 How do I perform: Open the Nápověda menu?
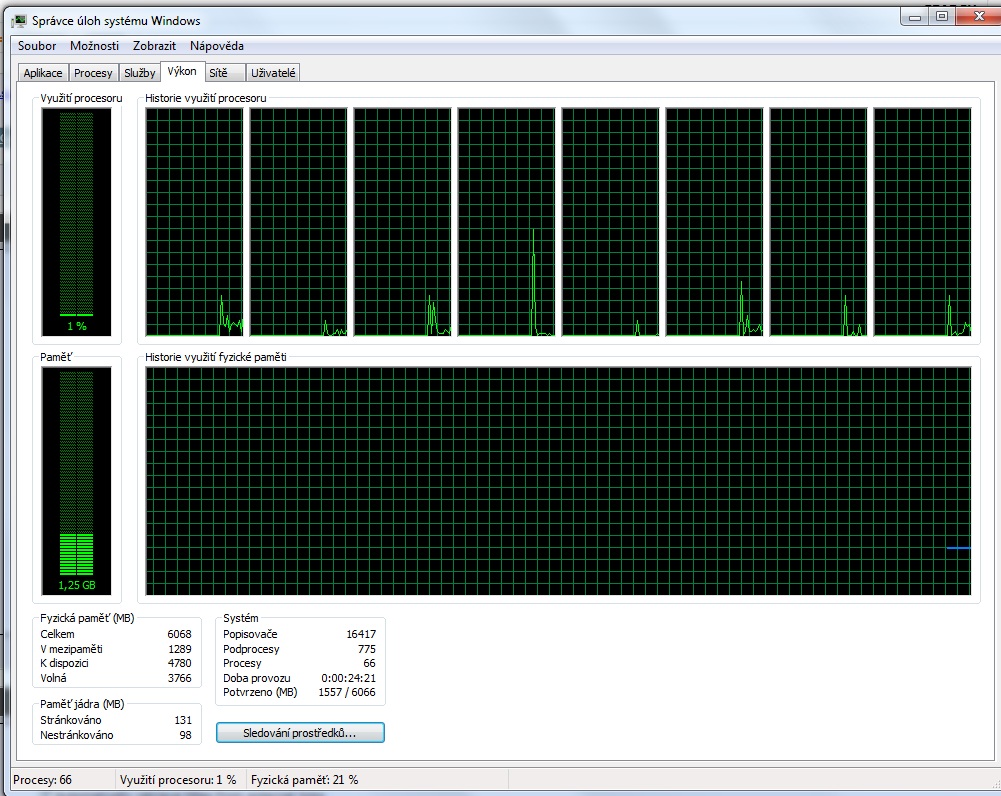pyautogui.click(x=217, y=46)
